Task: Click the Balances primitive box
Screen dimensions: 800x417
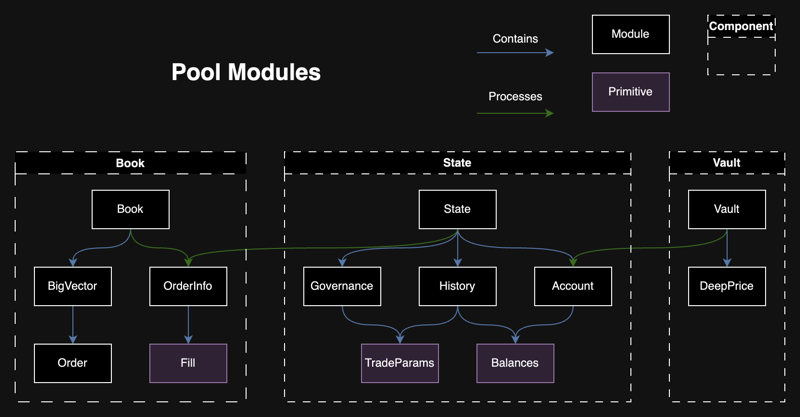Action: [x=515, y=363]
